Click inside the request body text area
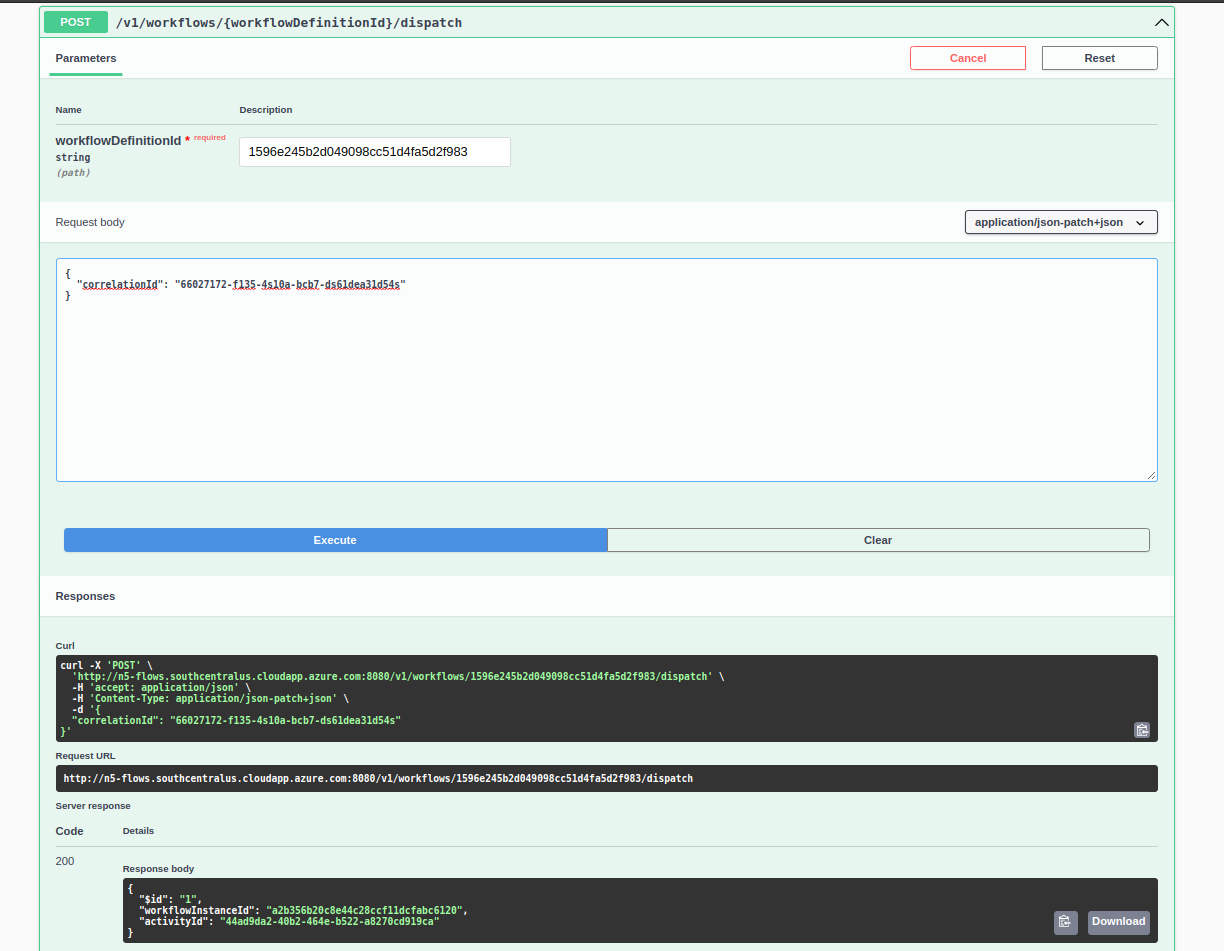1224x951 pixels. point(607,370)
